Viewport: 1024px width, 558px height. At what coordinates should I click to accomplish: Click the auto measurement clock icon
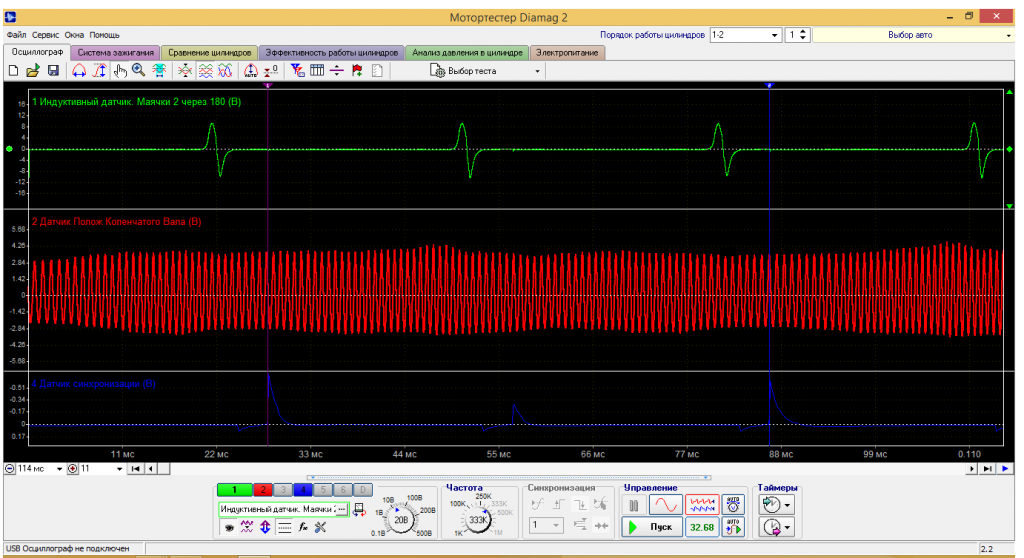click(x=733, y=504)
